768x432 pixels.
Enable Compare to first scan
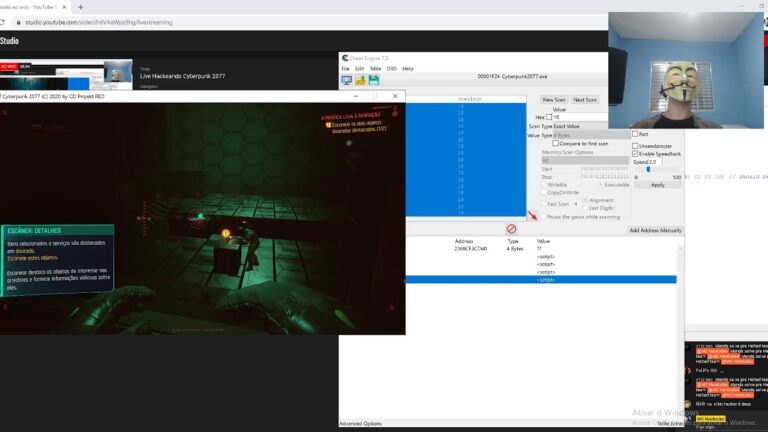pyautogui.click(x=555, y=144)
